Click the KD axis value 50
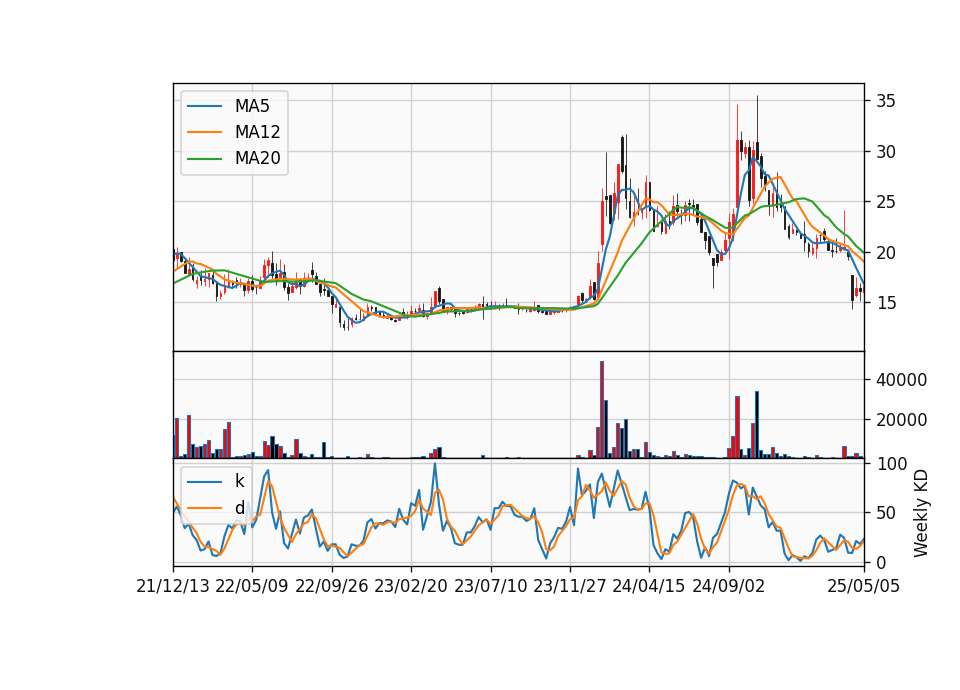The image size is (960, 690). click(885, 513)
